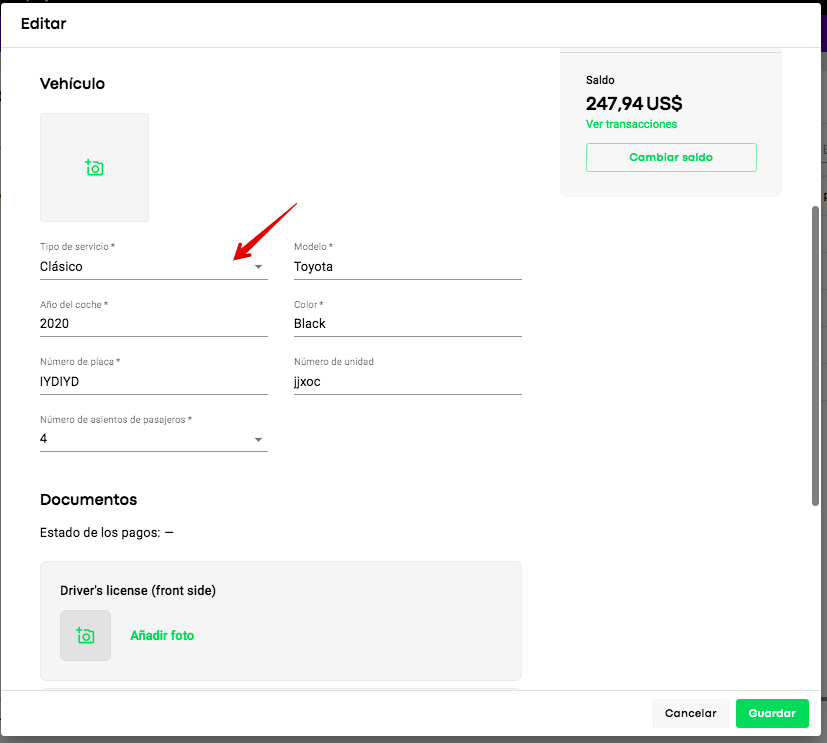Image resolution: width=827 pixels, height=743 pixels.
Task: Click the driver's license camera icon
Action: (85, 635)
